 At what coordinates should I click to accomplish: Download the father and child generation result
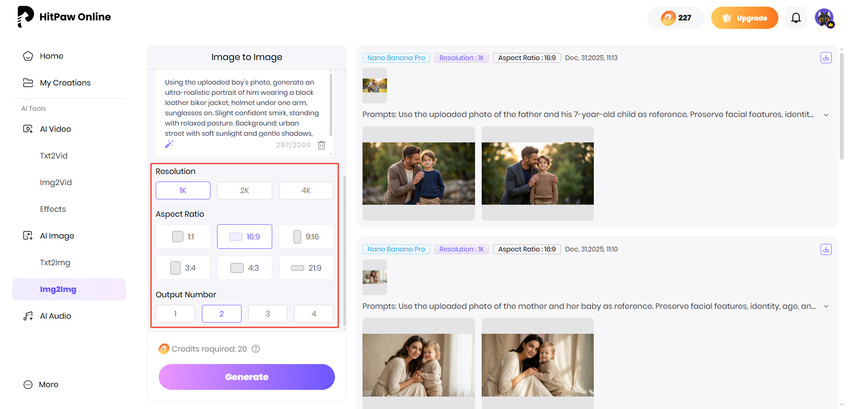(x=826, y=58)
